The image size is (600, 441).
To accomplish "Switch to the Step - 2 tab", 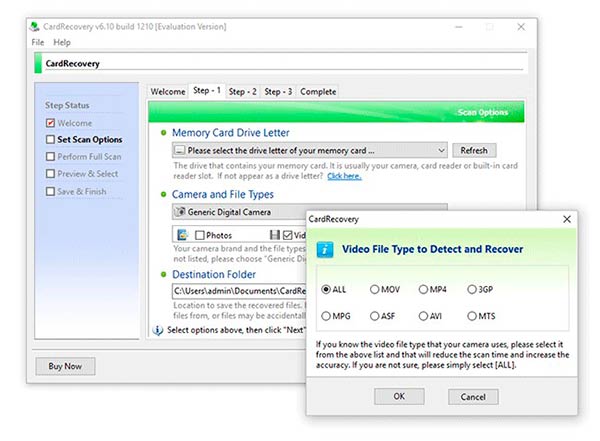I will [243, 92].
